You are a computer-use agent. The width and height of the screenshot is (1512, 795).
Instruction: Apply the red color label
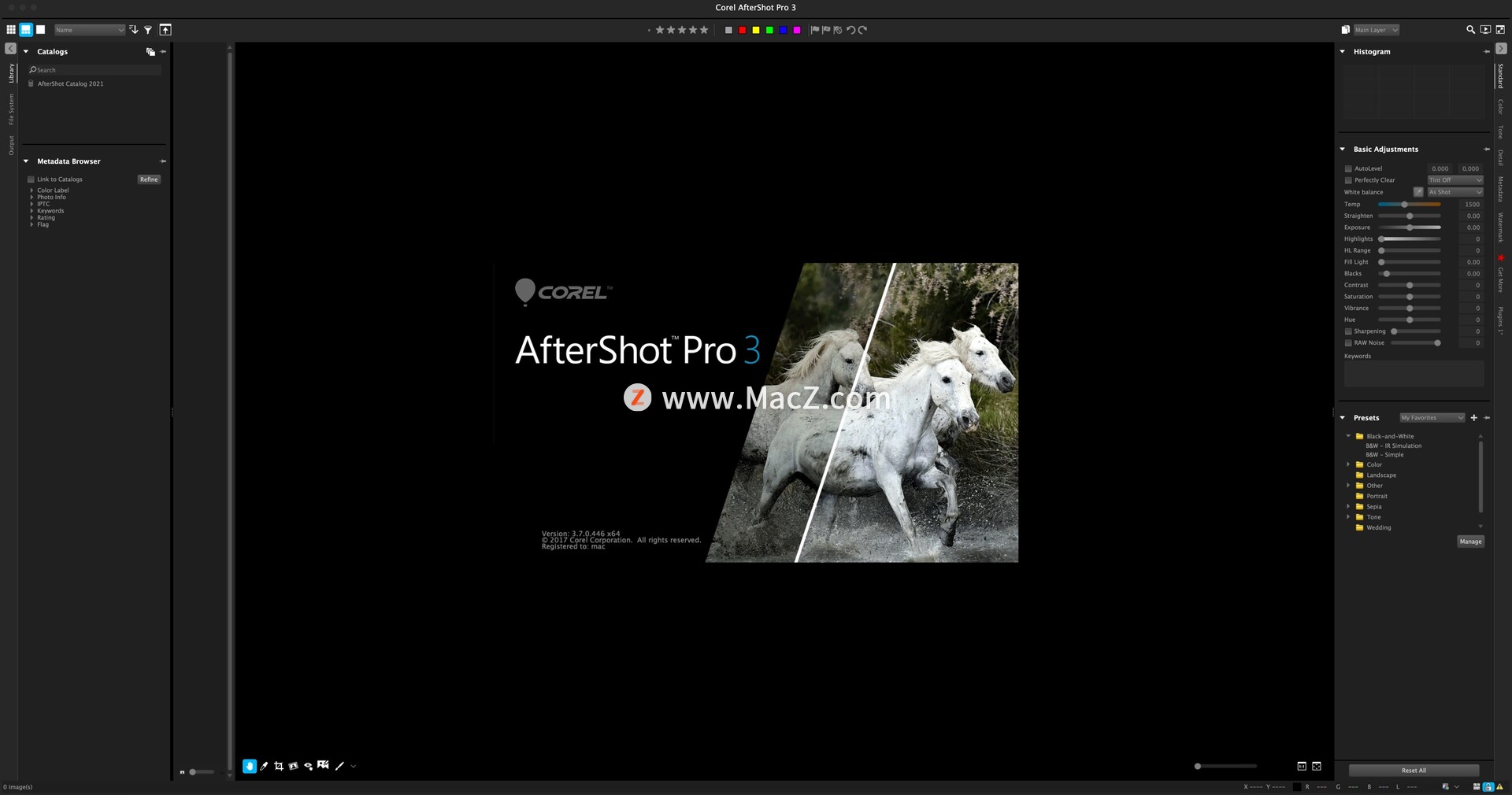click(x=742, y=30)
